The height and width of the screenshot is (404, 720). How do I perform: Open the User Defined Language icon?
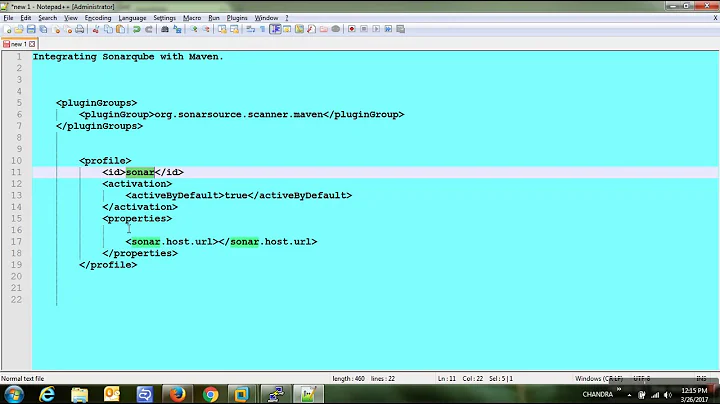click(287, 29)
